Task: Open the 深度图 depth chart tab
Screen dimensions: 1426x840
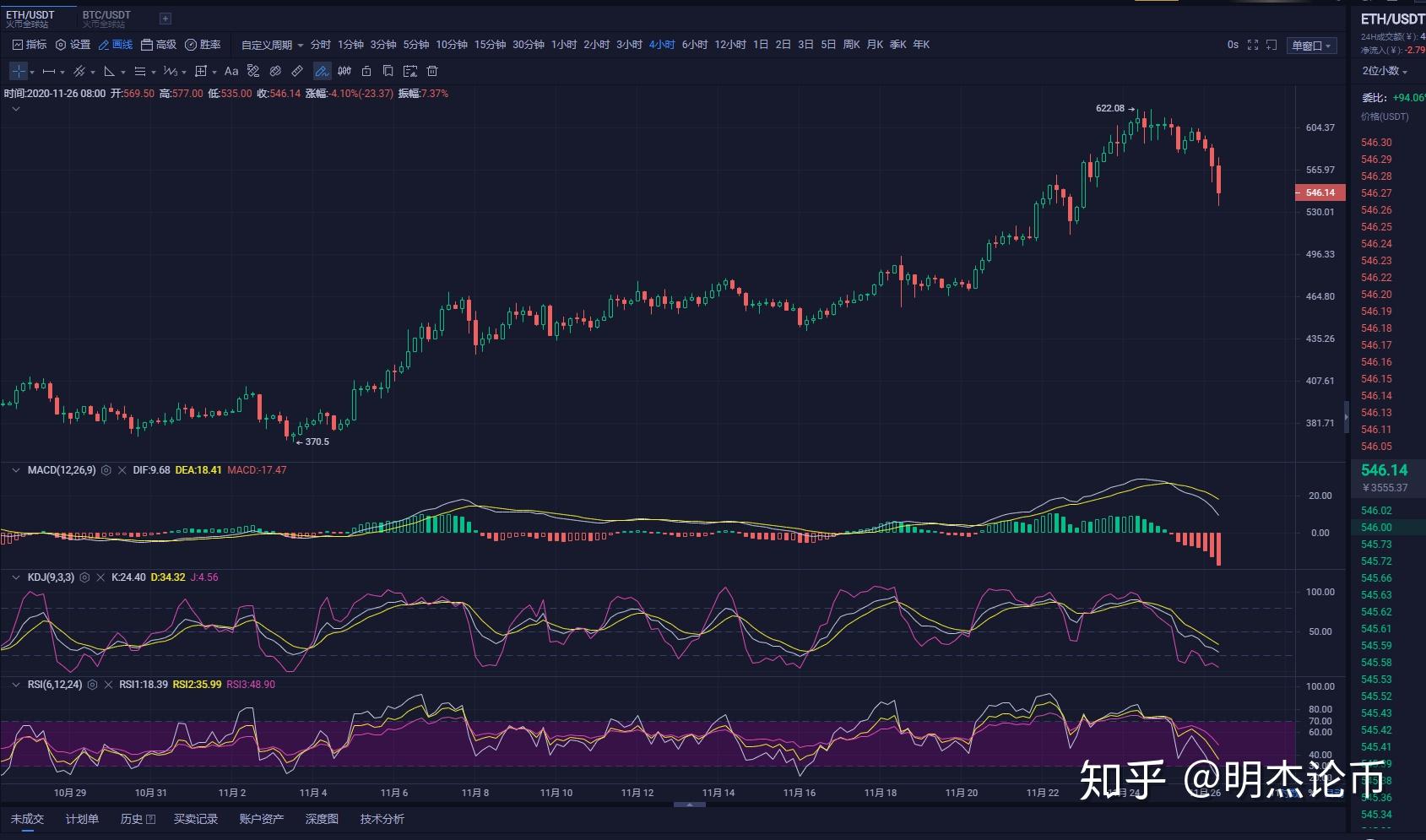Action: point(322,819)
